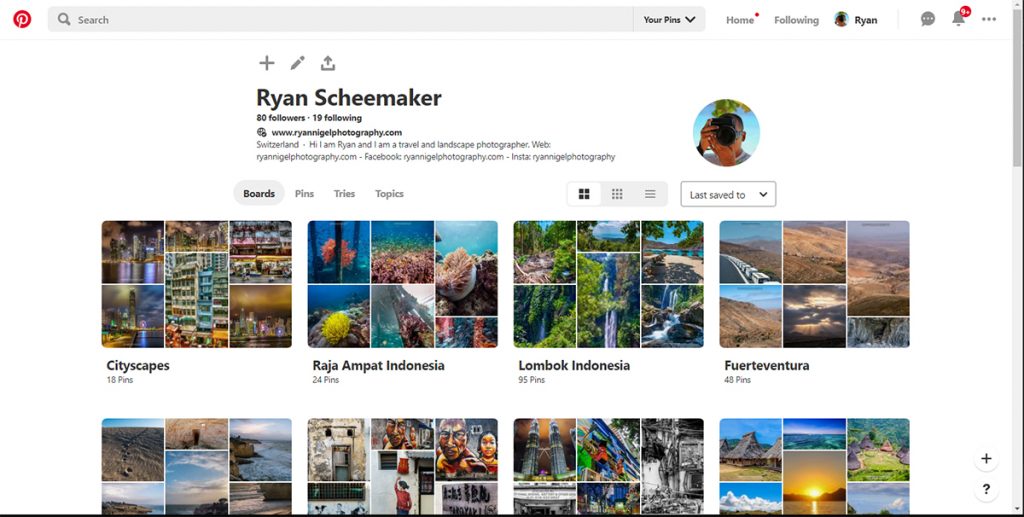Switch to compact grid view

617,194
